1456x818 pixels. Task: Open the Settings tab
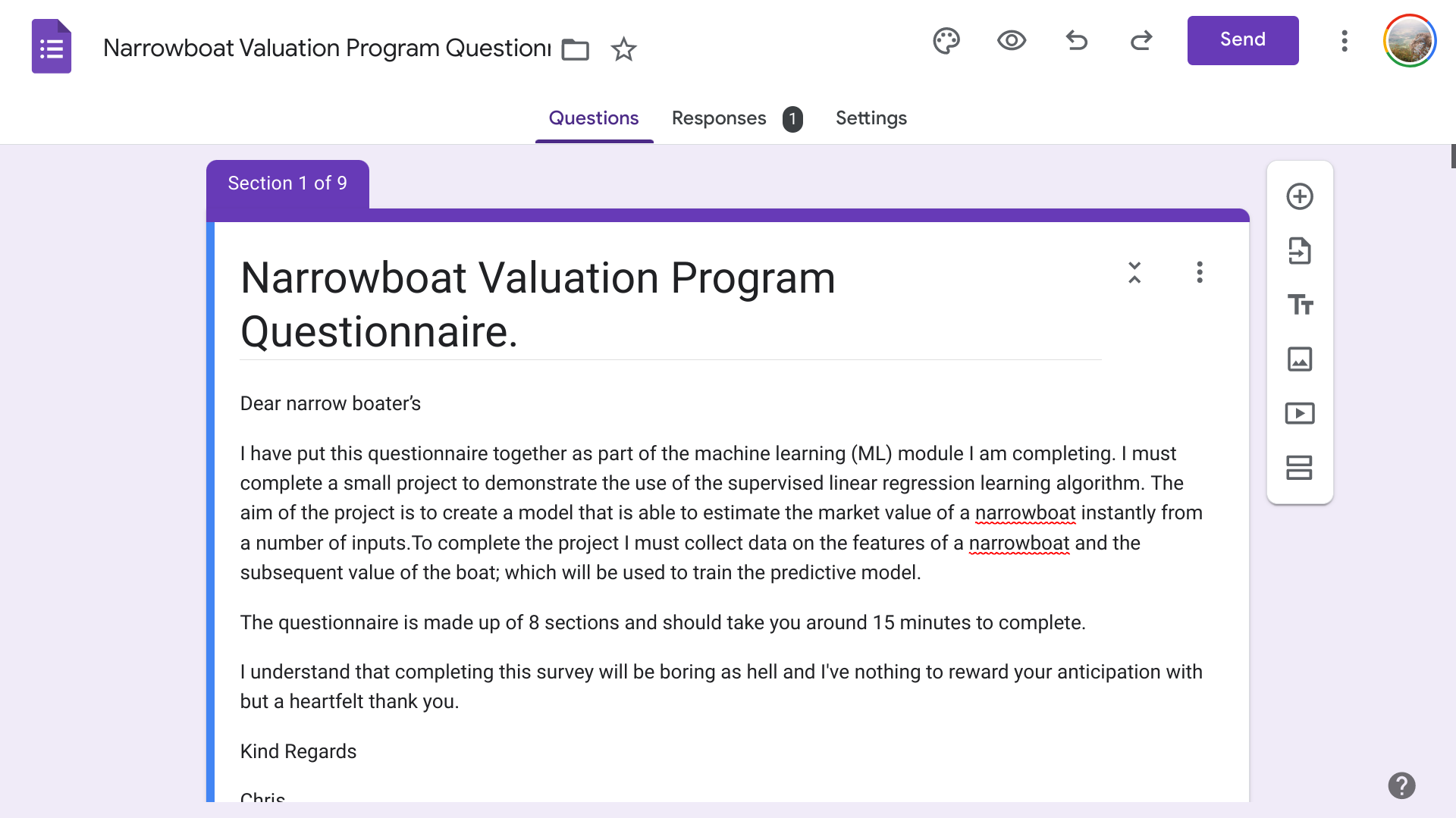click(871, 118)
